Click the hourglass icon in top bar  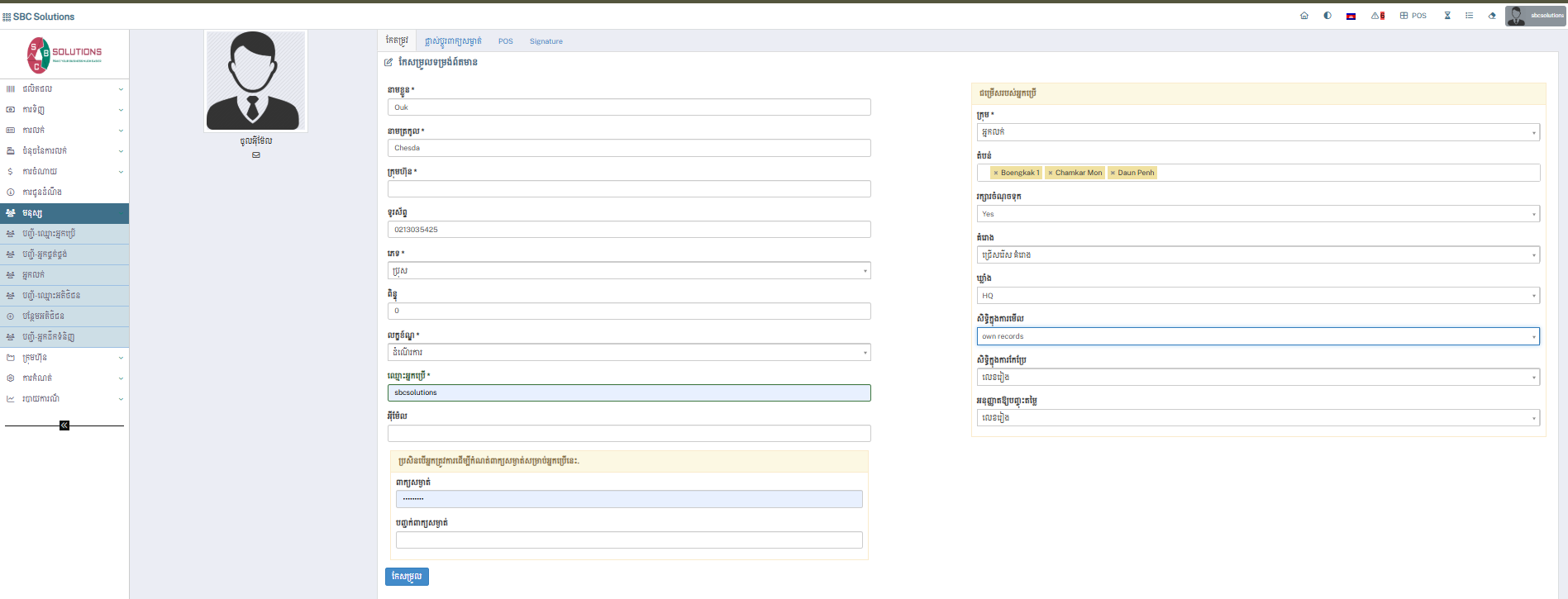[1447, 16]
